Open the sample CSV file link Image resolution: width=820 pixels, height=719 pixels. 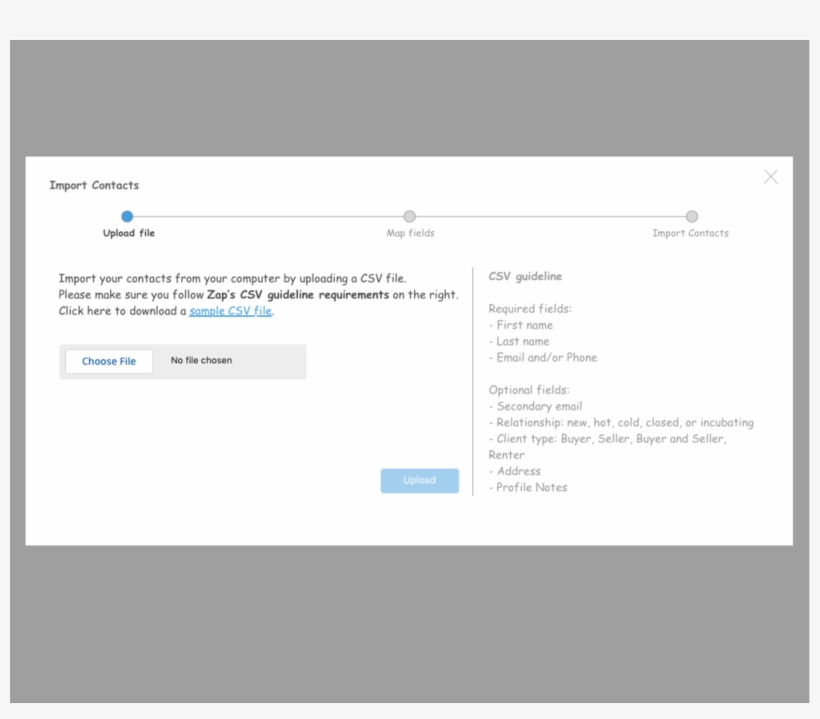click(x=230, y=311)
